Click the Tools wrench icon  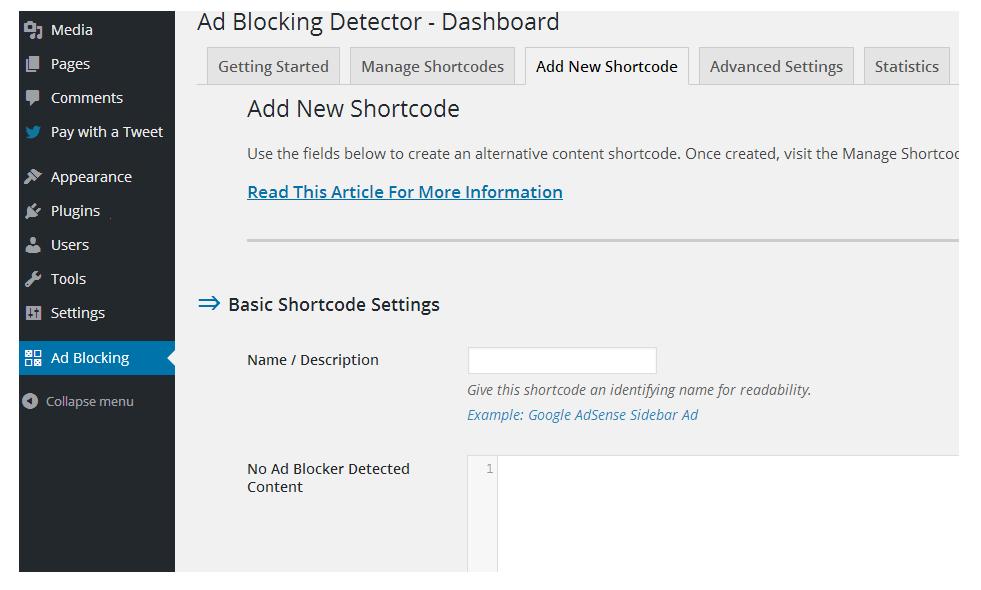click(33, 279)
